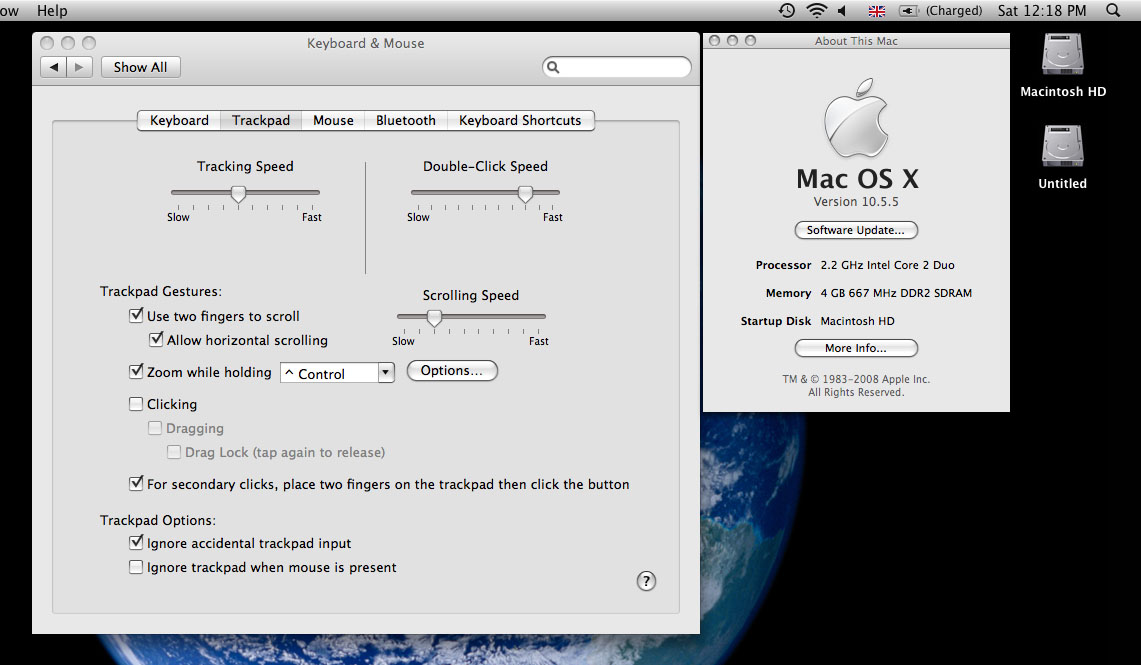The width and height of the screenshot is (1141, 665).
Task: Click the Scrolling Speed slider thumb
Action: (x=434, y=318)
